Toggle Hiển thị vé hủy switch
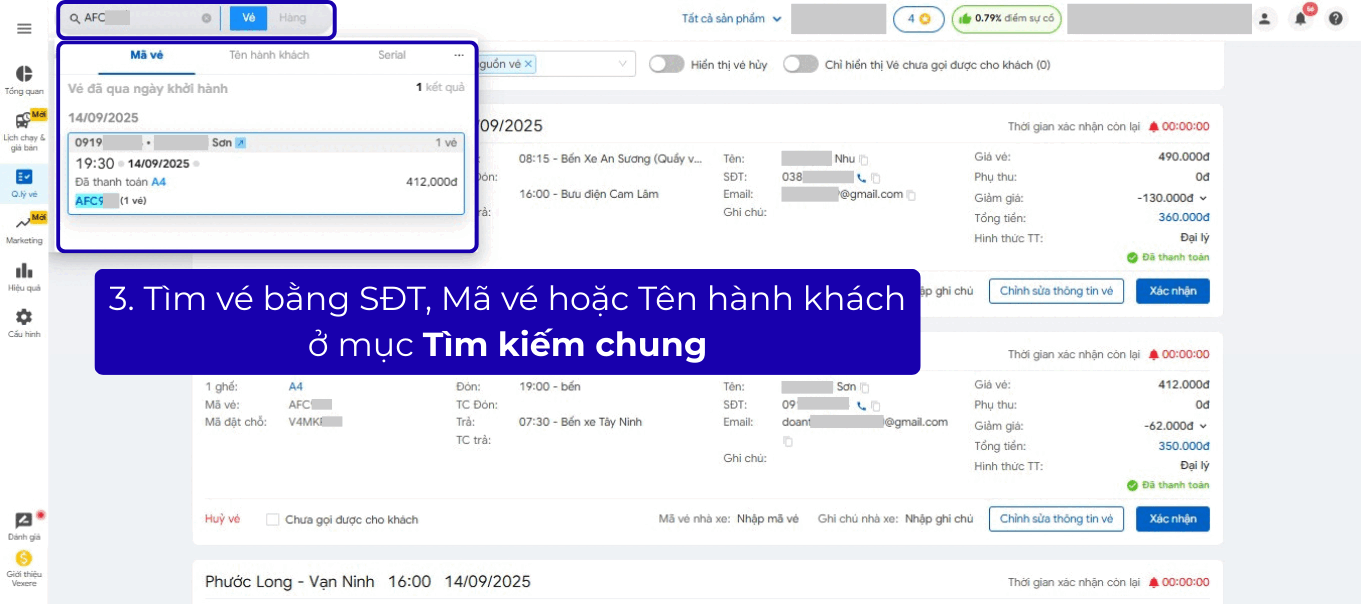The width and height of the screenshot is (1361, 604). point(666,64)
